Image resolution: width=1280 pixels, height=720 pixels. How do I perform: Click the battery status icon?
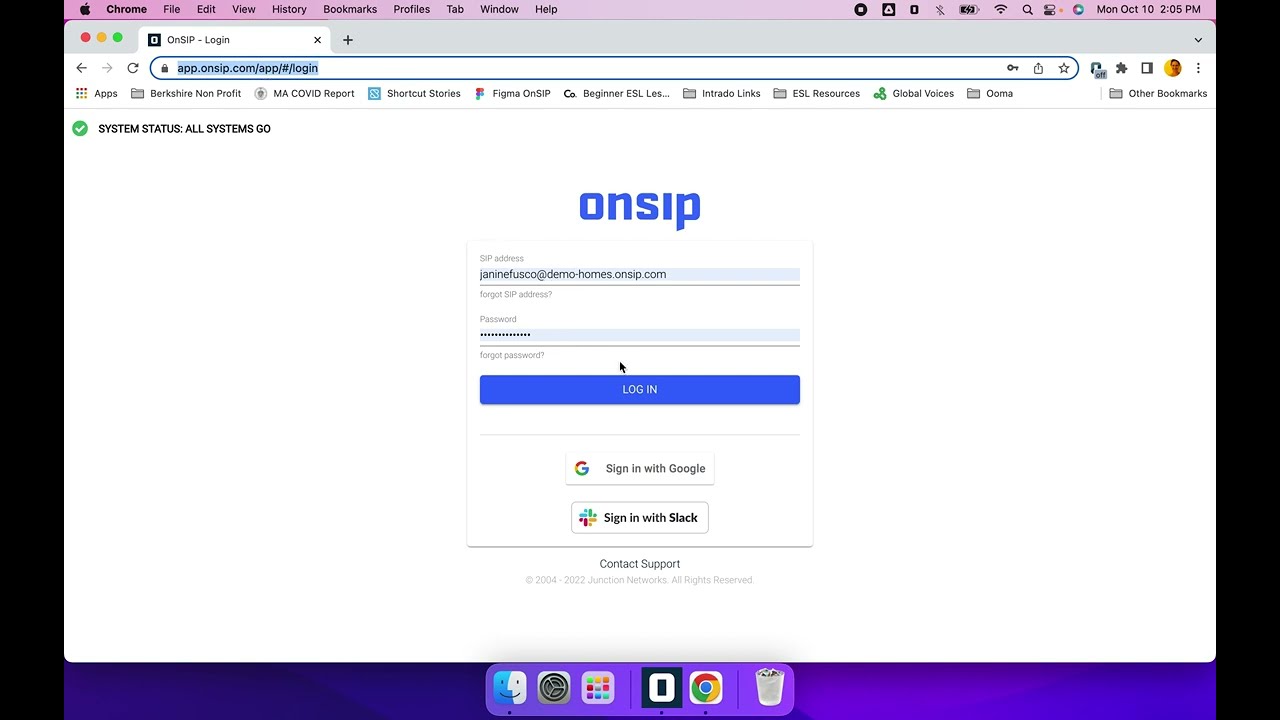(969, 9)
